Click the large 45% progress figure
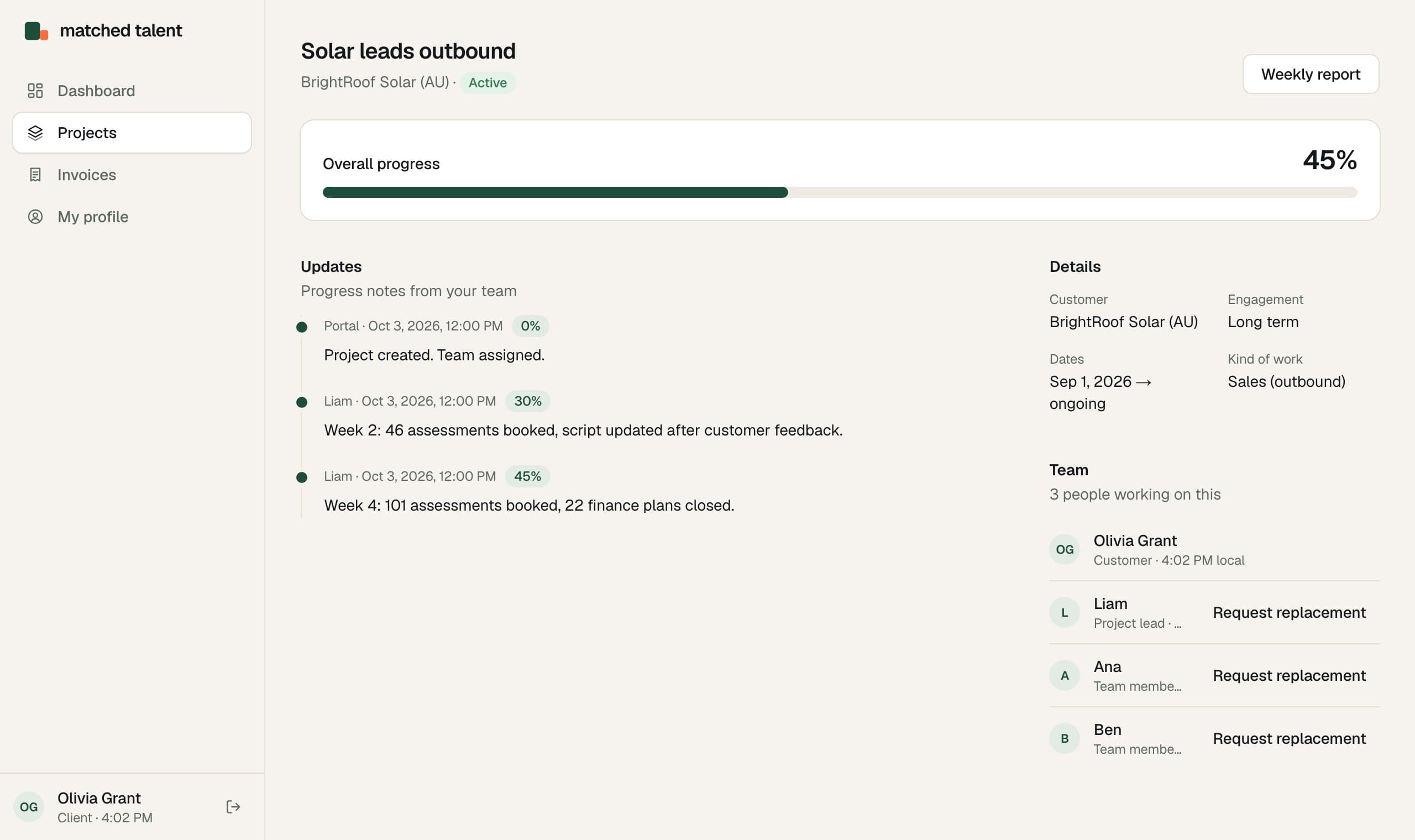Screen dimensions: 1415x840 (1329, 160)
